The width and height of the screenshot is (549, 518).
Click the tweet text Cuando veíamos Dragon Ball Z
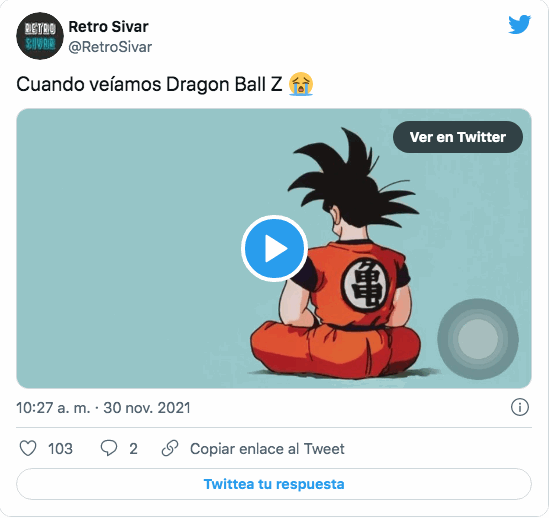click(149, 84)
